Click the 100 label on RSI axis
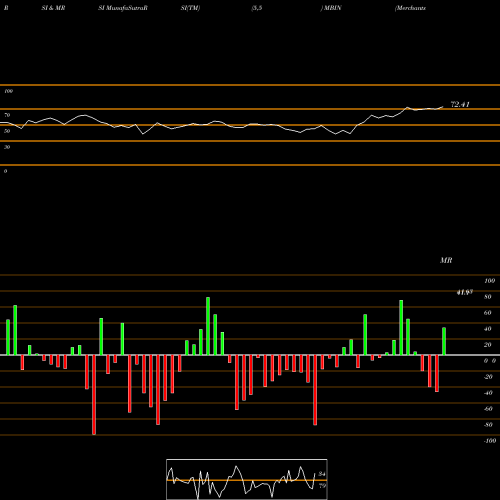Viewport: 500px width, 500px height. (8, 91)
